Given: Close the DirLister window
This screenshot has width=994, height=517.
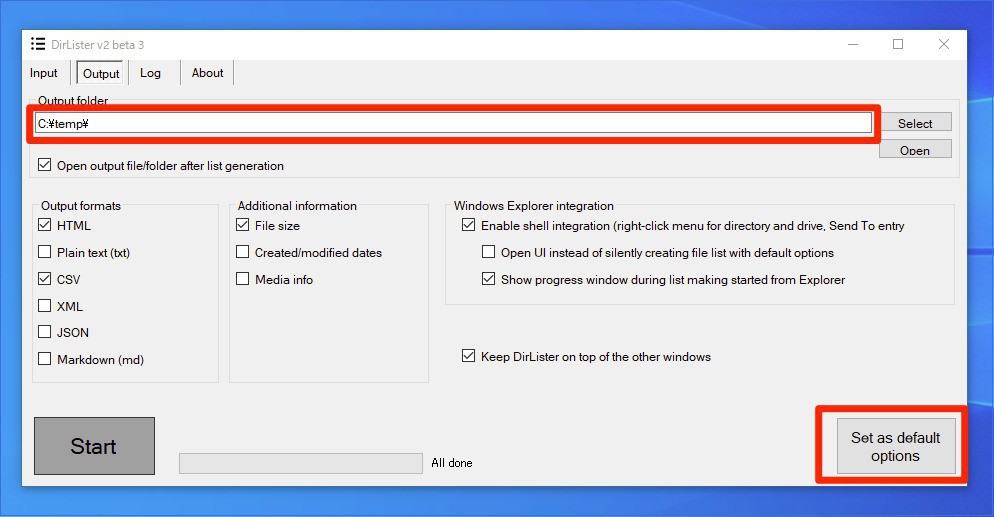Looking at the screenshot, I should (944, 44).
